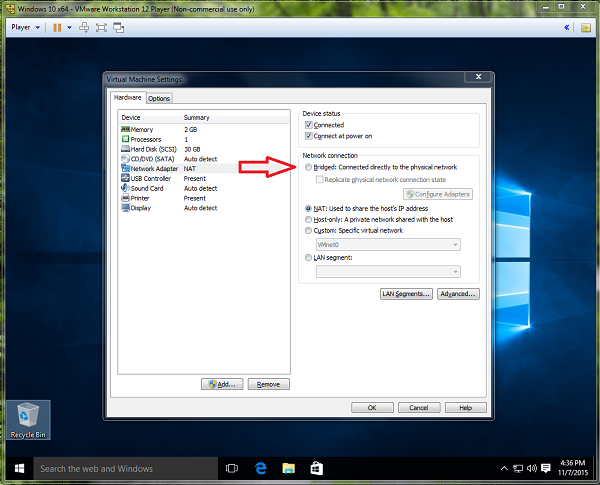The width and height of the screenshot is (600, 485).
Task: Open the VMware library icon at toolbar right
Action: pyautogui.click(x=585, y=28)
